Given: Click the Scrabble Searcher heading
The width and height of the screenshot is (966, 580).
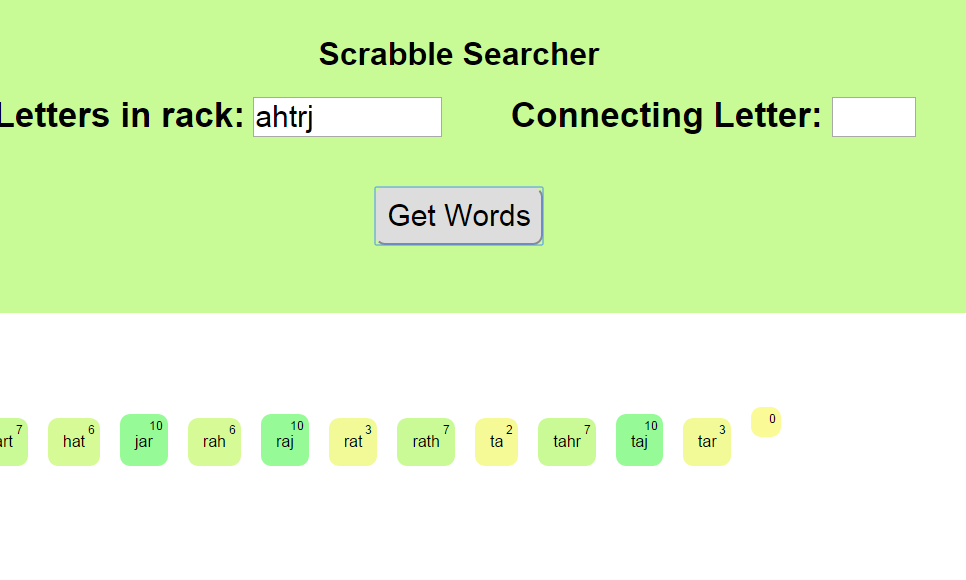Looking at the screenshot, I should pyautogui.click(x=459, y=54).
